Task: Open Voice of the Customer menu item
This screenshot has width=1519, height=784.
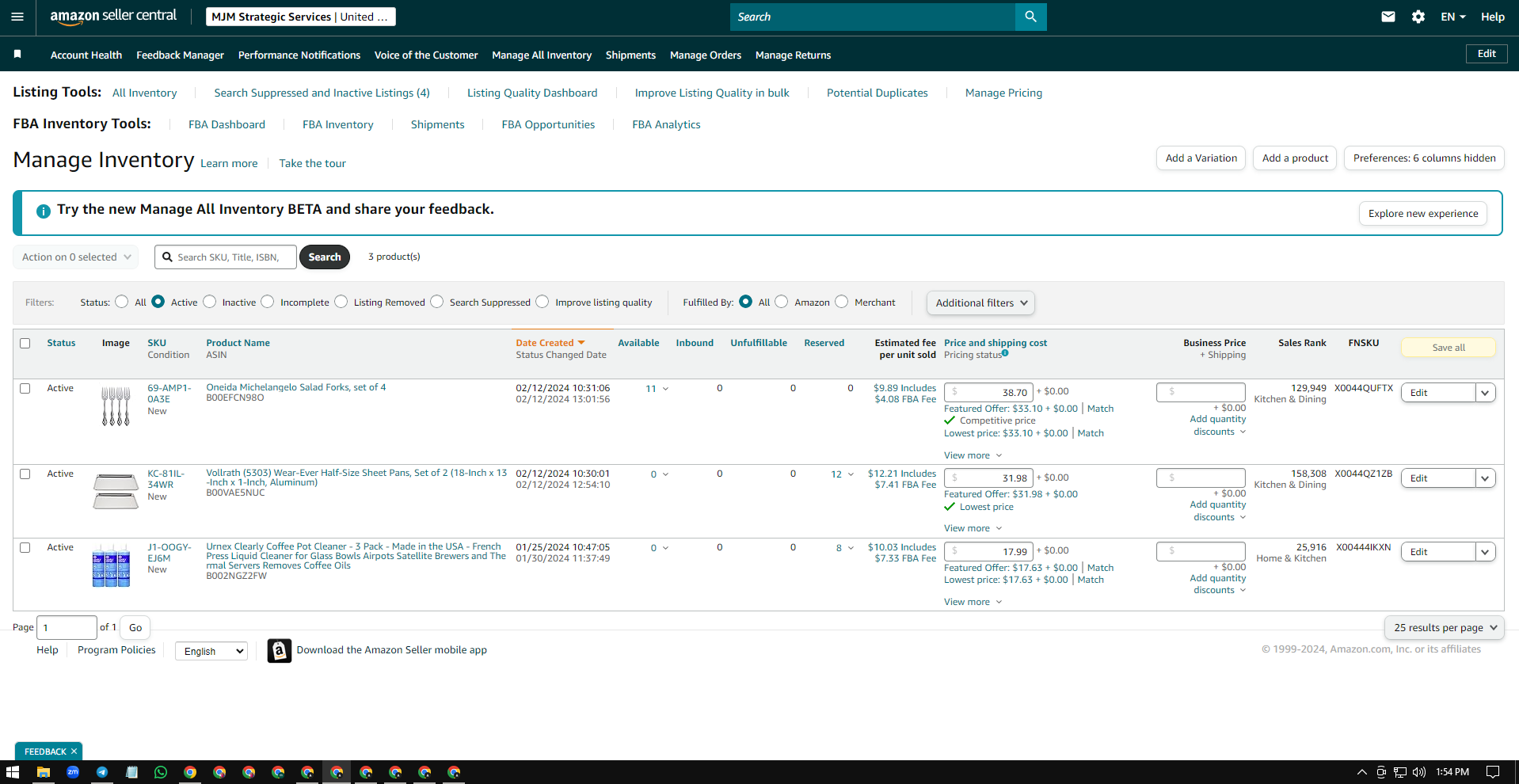Action: [426, 55]
